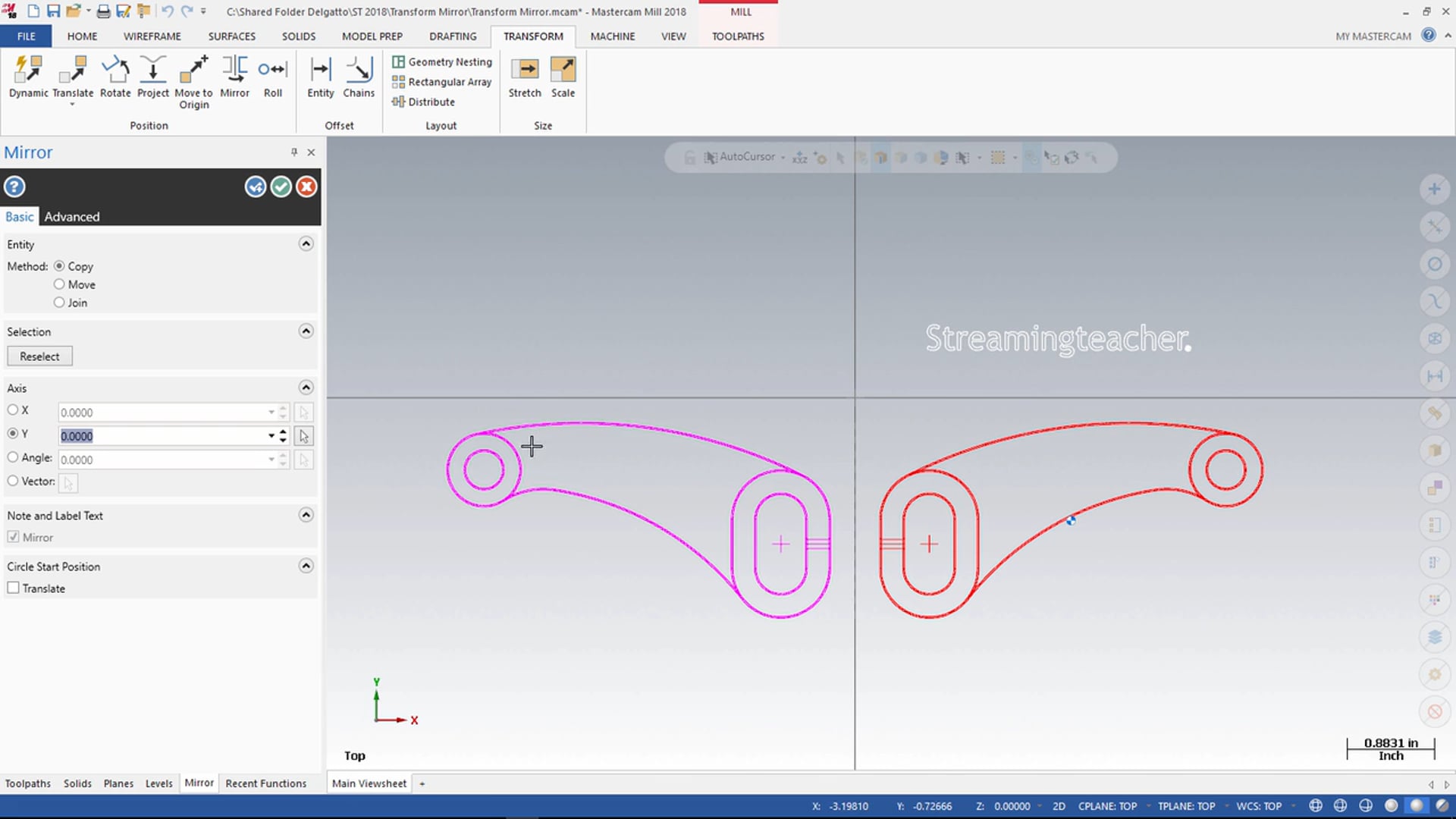Open Geometry Nesting
Viewport: 1456px width, 819px height.
pos(442,62)
